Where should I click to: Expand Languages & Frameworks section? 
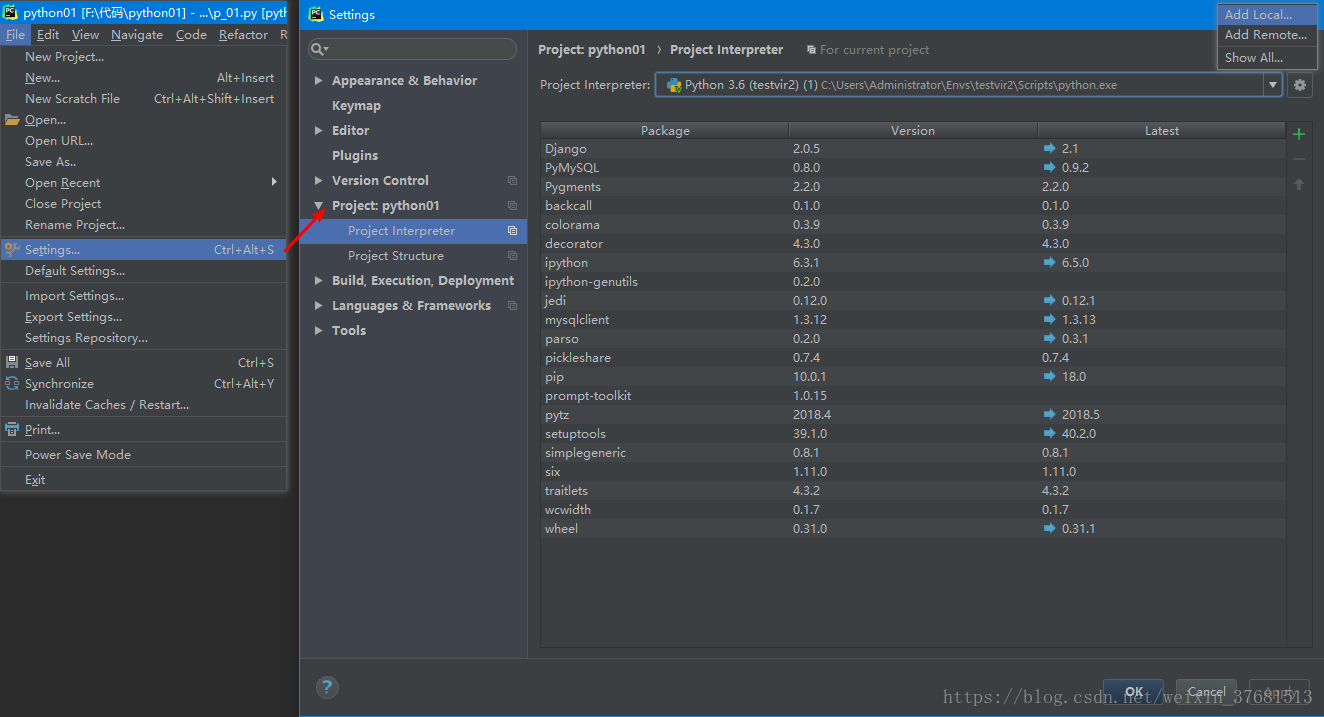click(319, 306)
